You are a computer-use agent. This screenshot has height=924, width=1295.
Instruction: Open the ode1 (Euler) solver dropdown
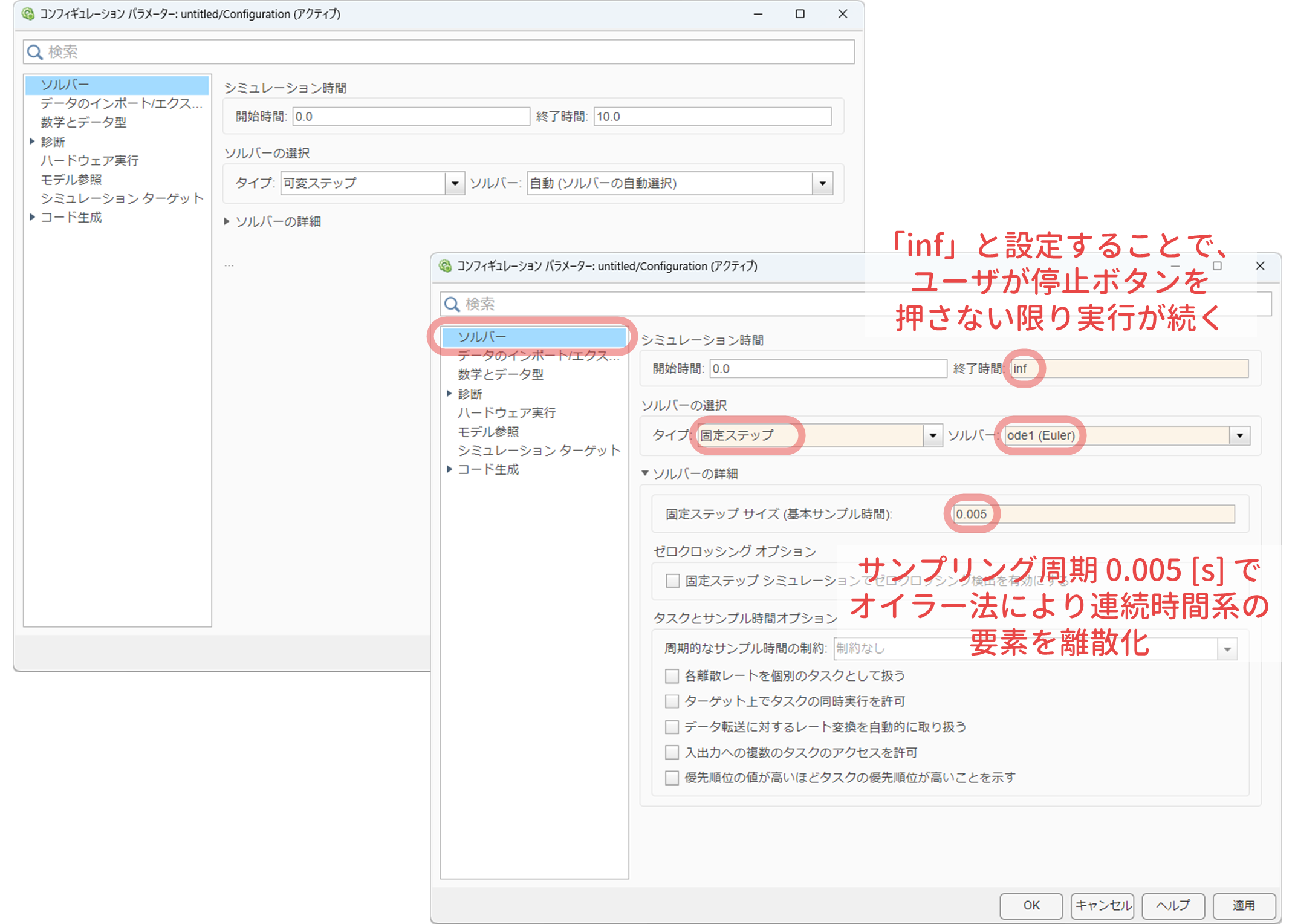click(x=1239, y=435)
